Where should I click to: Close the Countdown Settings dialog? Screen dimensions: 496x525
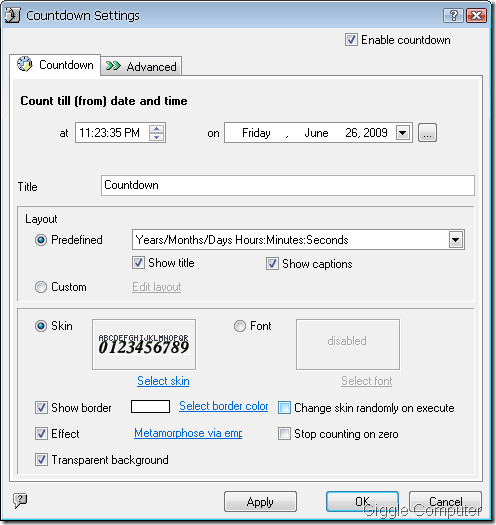point(476,15)
